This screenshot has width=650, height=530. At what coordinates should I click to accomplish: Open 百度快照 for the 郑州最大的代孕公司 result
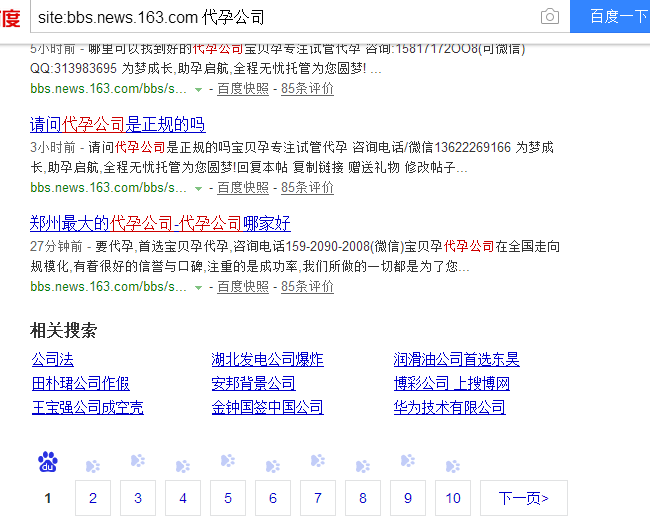pyautogui.click(x=243, y=287)
